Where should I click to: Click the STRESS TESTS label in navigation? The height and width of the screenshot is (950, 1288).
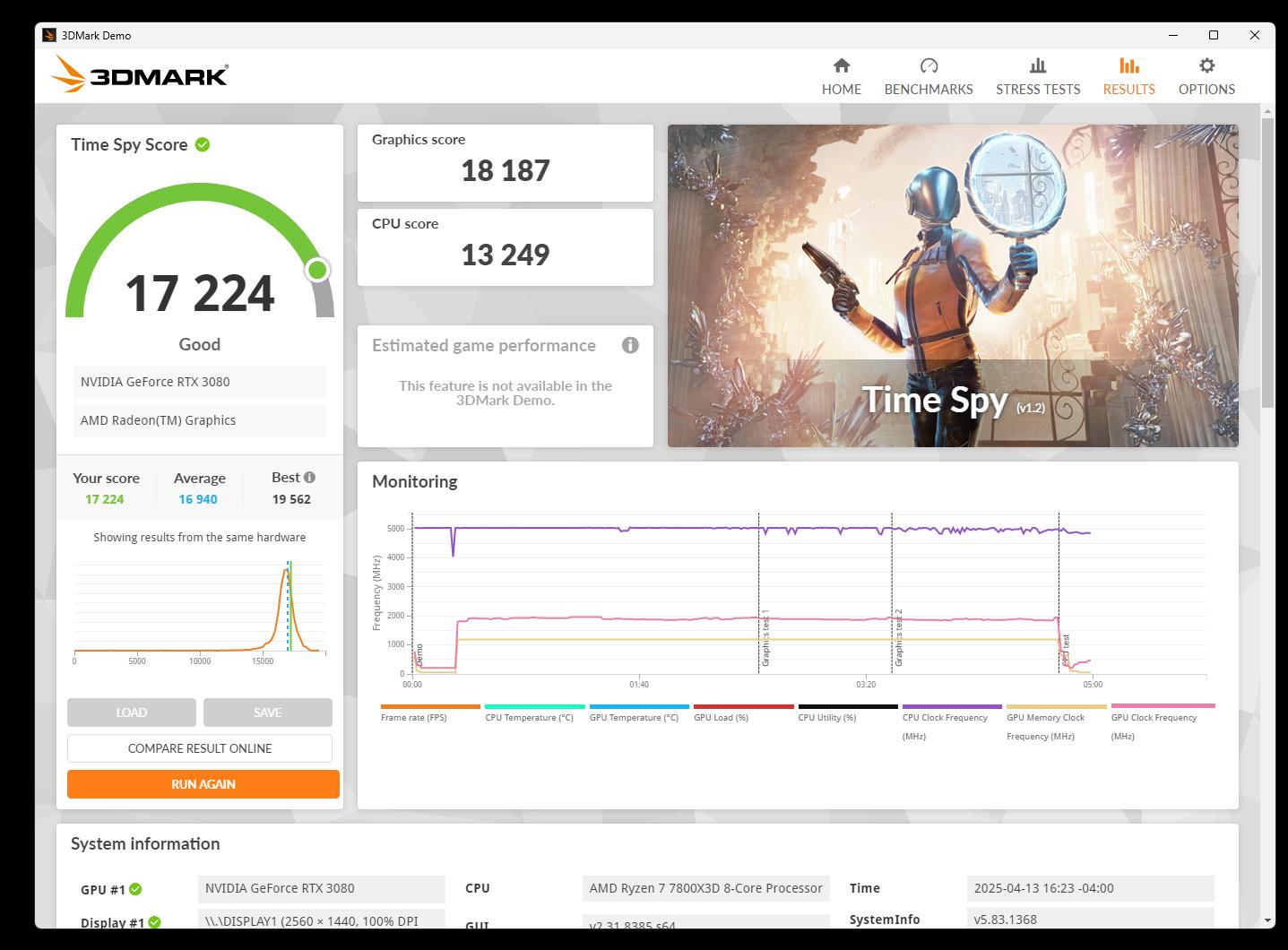[1037, 90]
